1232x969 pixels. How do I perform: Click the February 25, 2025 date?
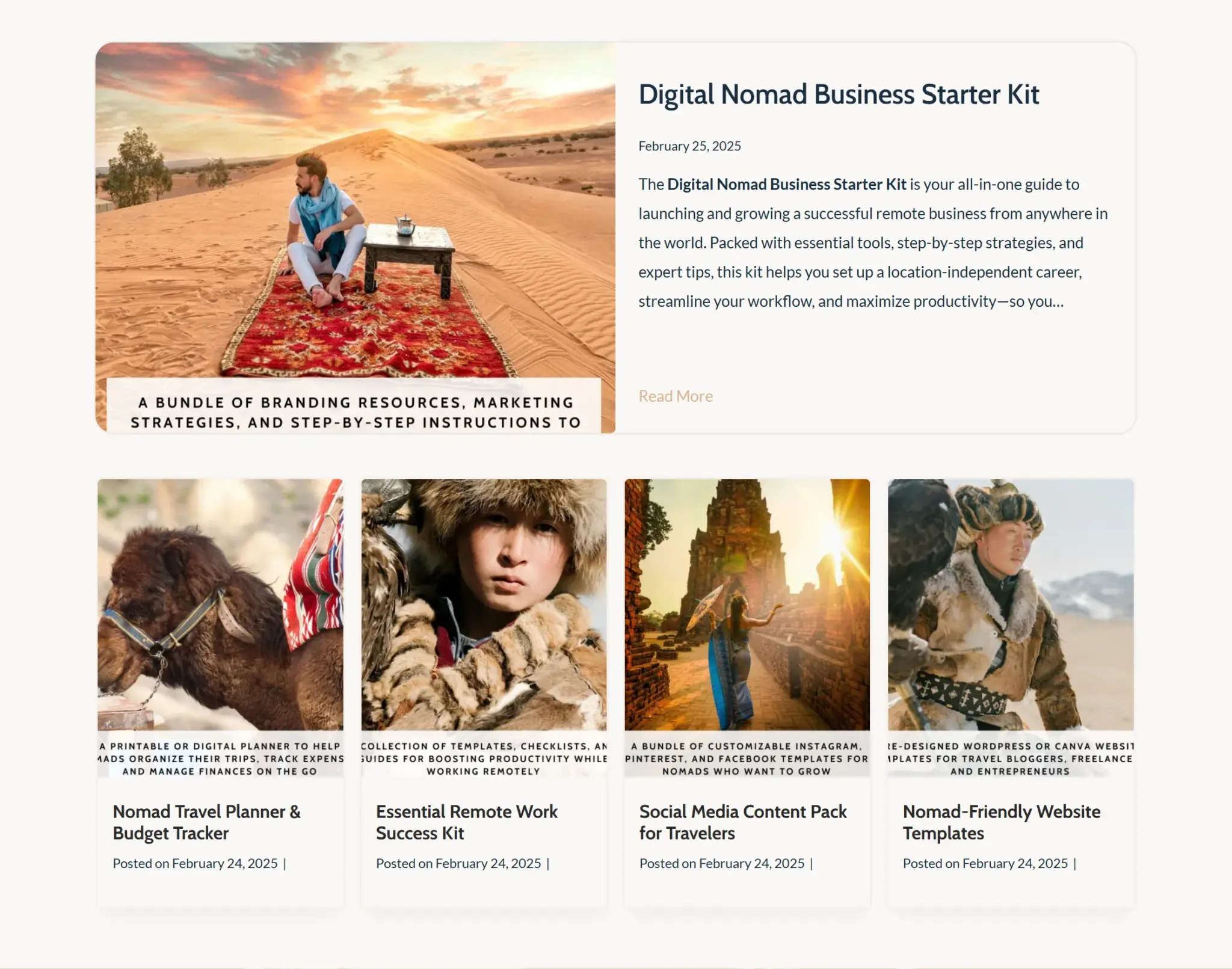689,146
